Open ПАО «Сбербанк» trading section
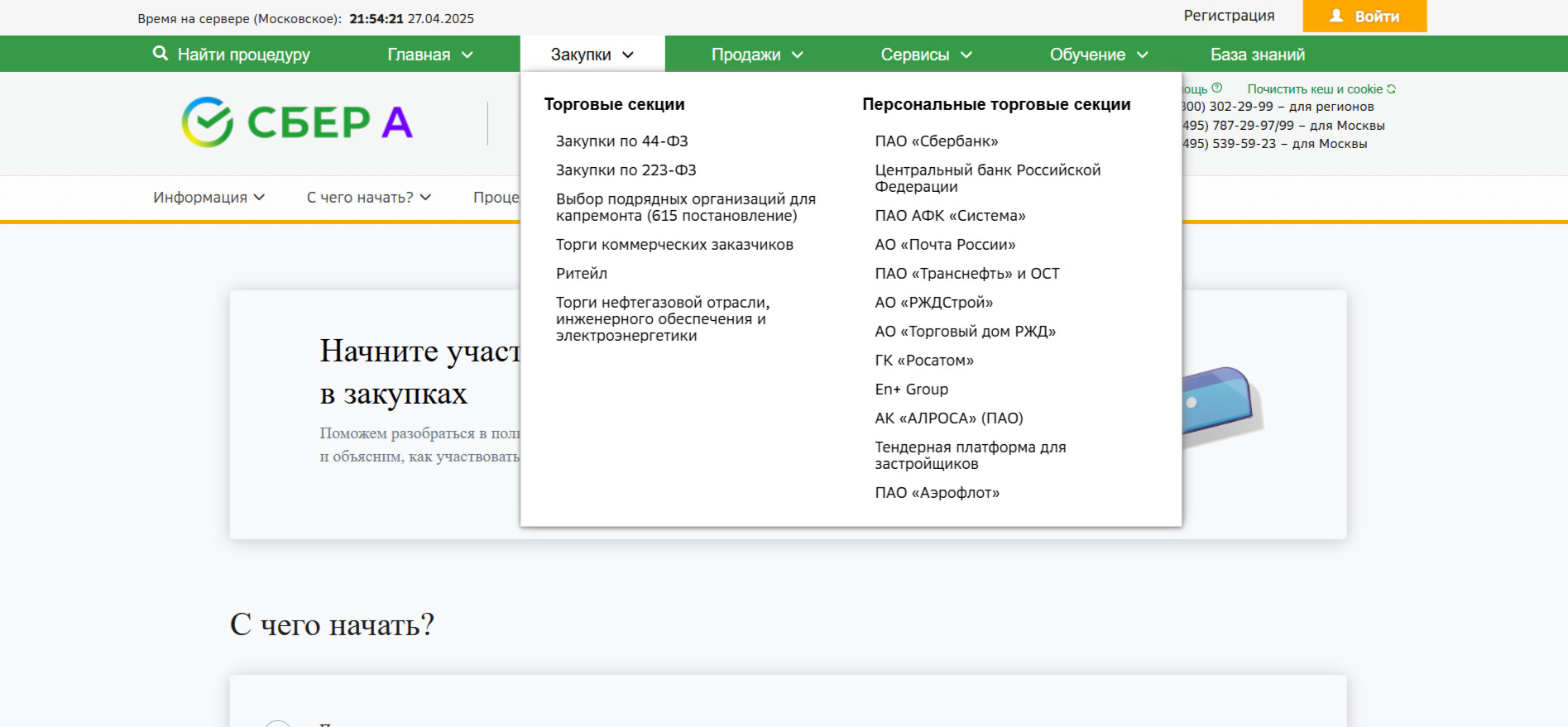This screenshot has width=1568, height=727. tap(937, 141)
